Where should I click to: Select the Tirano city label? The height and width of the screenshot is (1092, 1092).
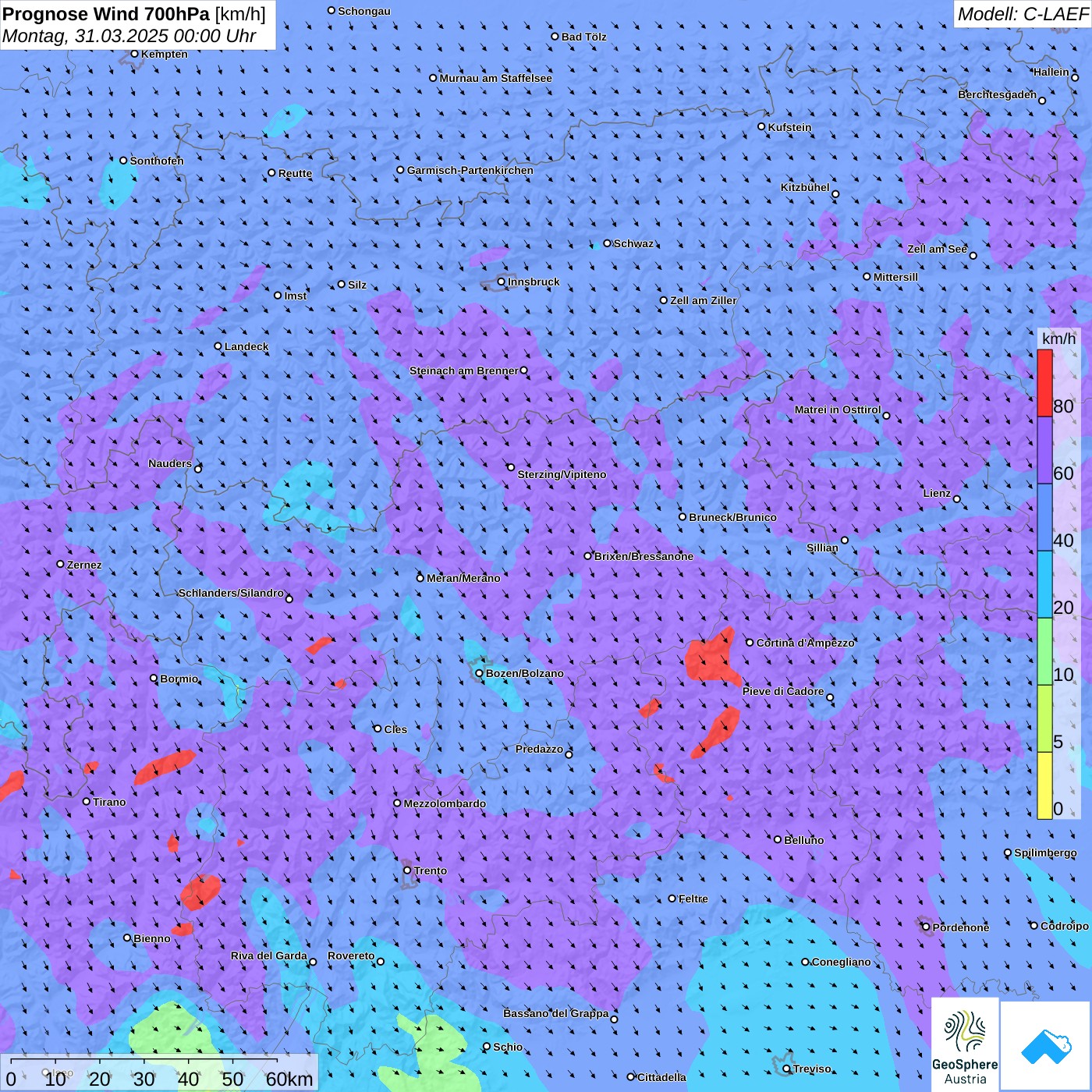[109, 802]
